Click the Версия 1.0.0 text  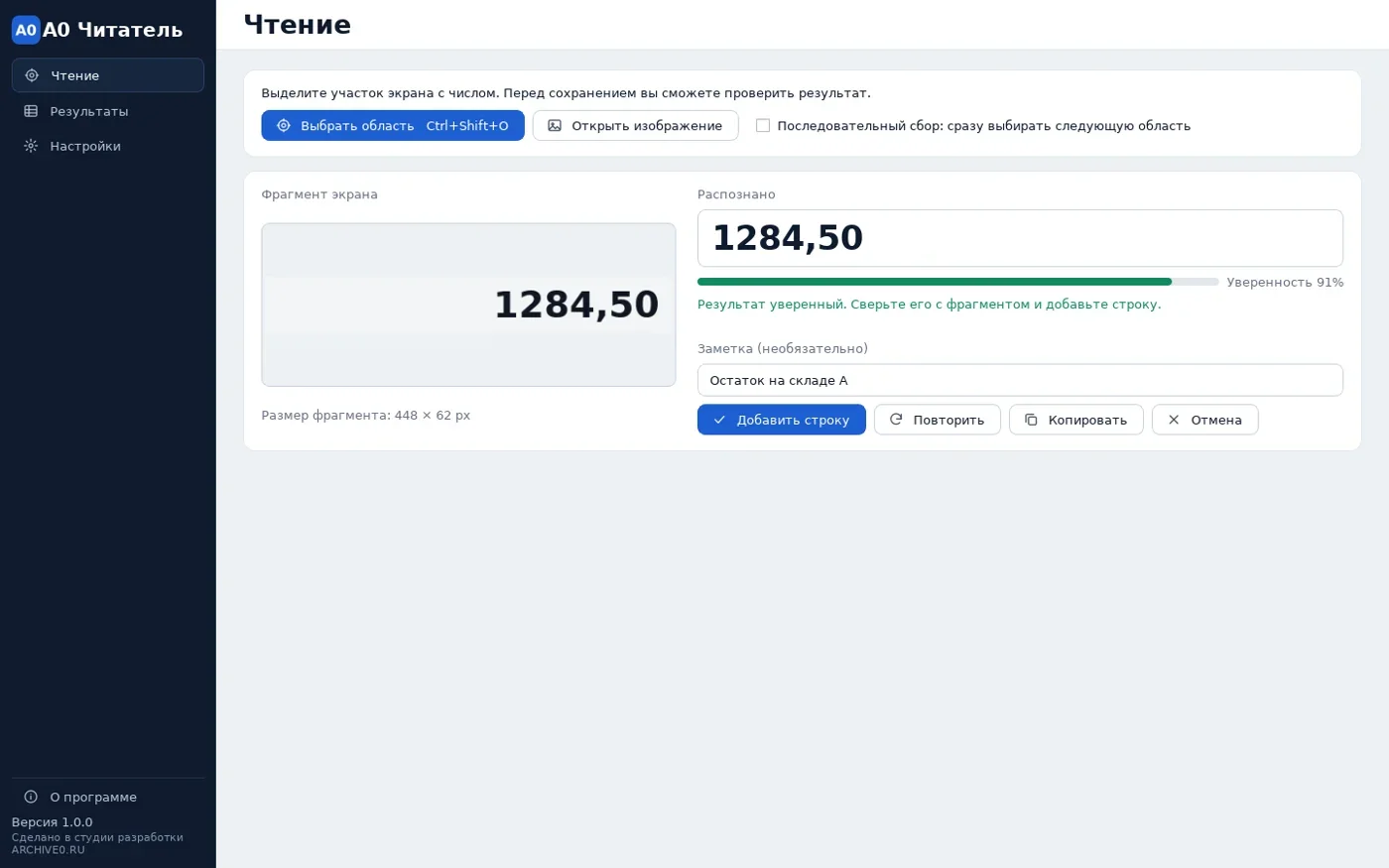point(52,822)
